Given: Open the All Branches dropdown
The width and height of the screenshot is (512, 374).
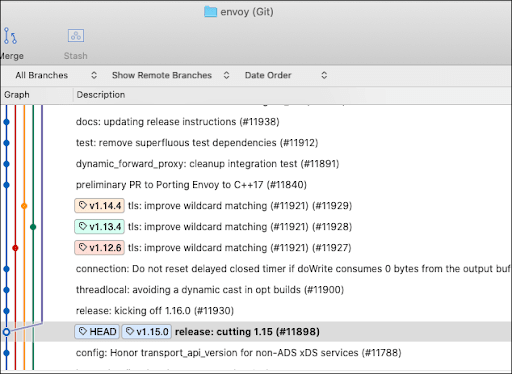Looking at the screenshot, I should (56, 75).
